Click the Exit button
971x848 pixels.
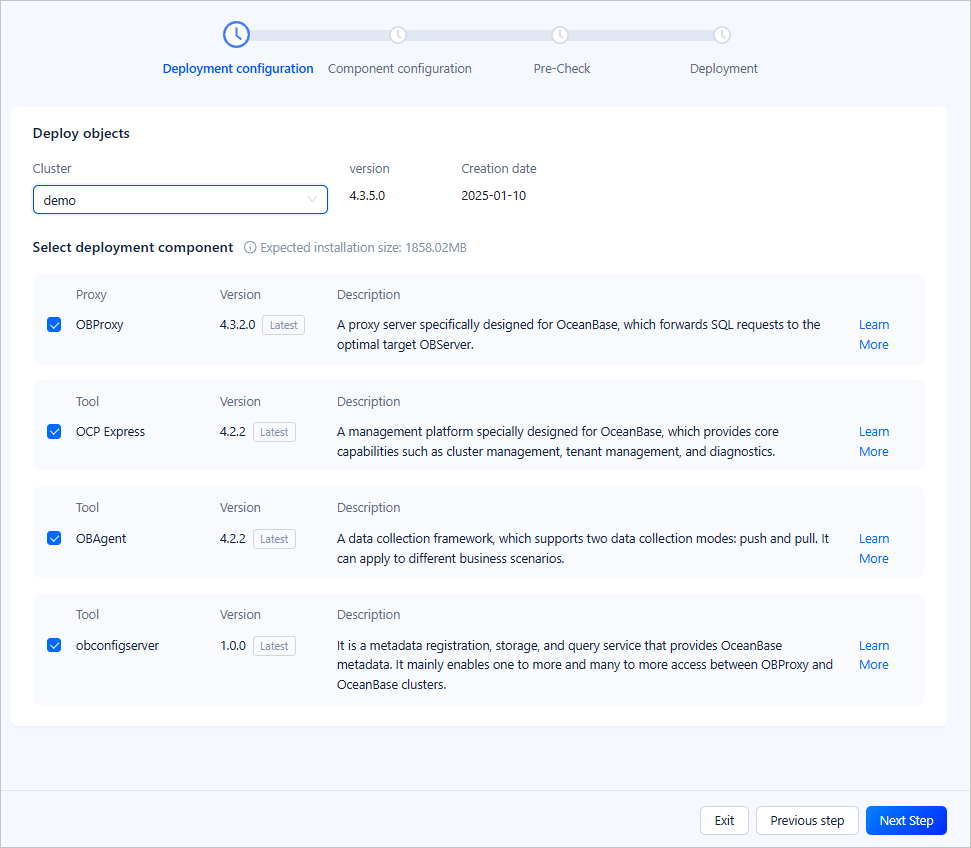[x=724, y=821]
